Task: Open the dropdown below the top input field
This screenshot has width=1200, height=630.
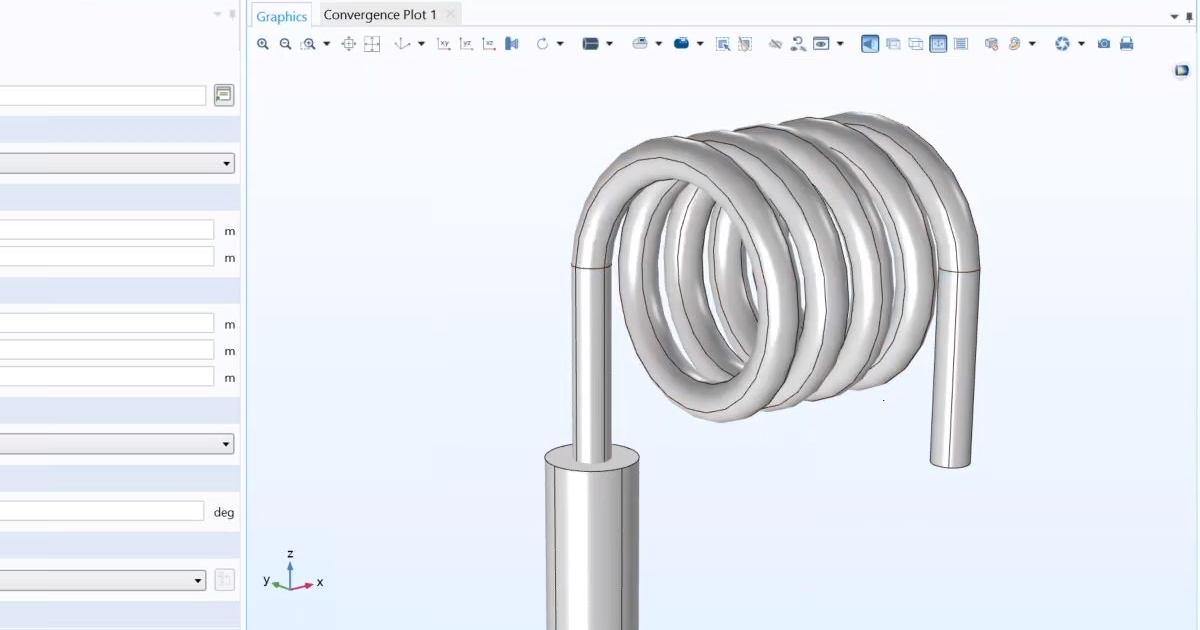Action: (118, 162)
